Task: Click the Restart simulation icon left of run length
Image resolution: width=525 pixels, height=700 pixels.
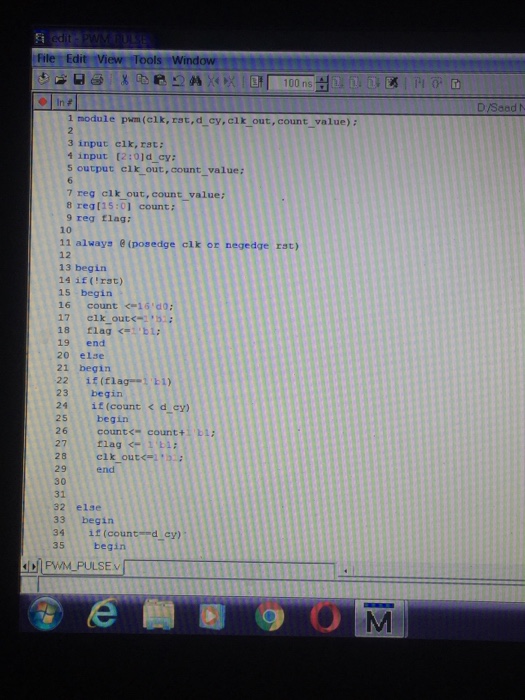Action: pos(256,82)
